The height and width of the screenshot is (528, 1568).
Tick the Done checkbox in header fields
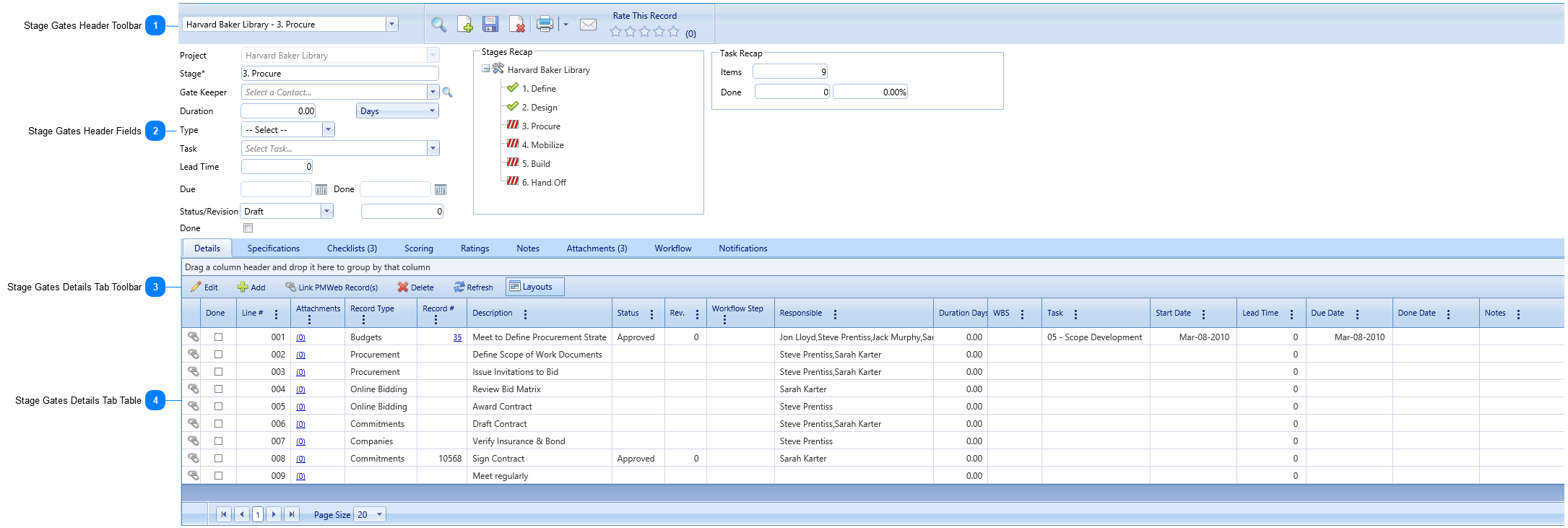click(248, 228)
